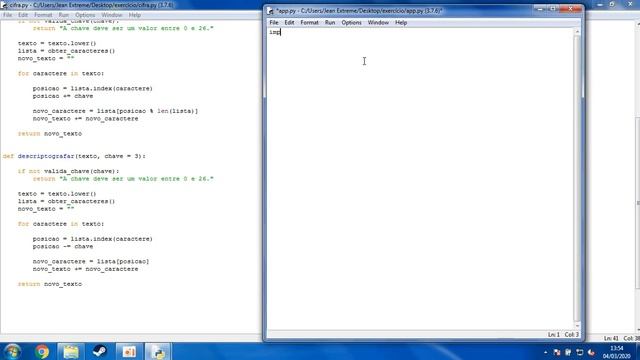Open File menu in cifra.py window
640x360 pixels.
(x=7, y=15)
